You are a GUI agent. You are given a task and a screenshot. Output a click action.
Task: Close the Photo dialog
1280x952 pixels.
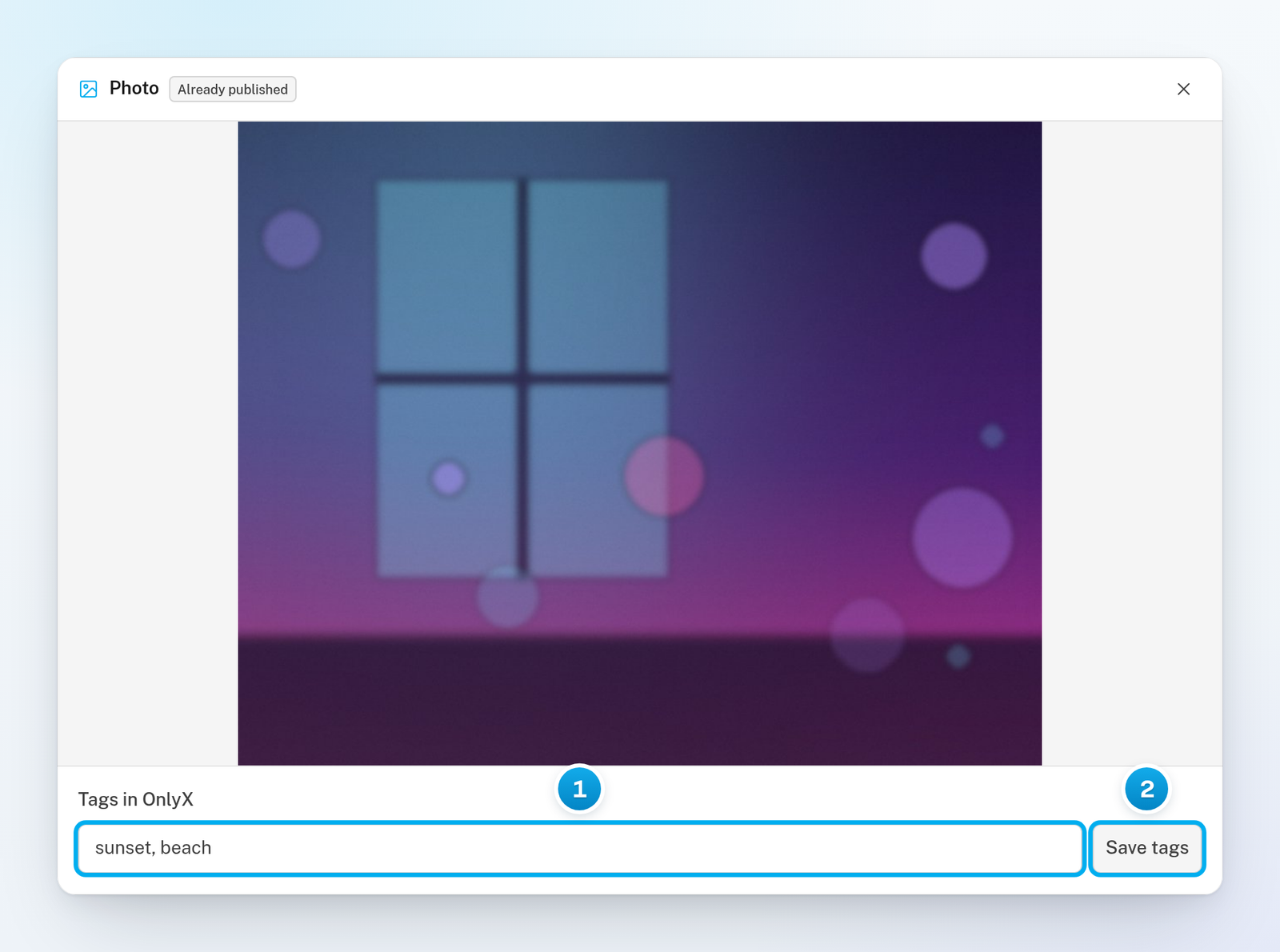pos(1183,89)
